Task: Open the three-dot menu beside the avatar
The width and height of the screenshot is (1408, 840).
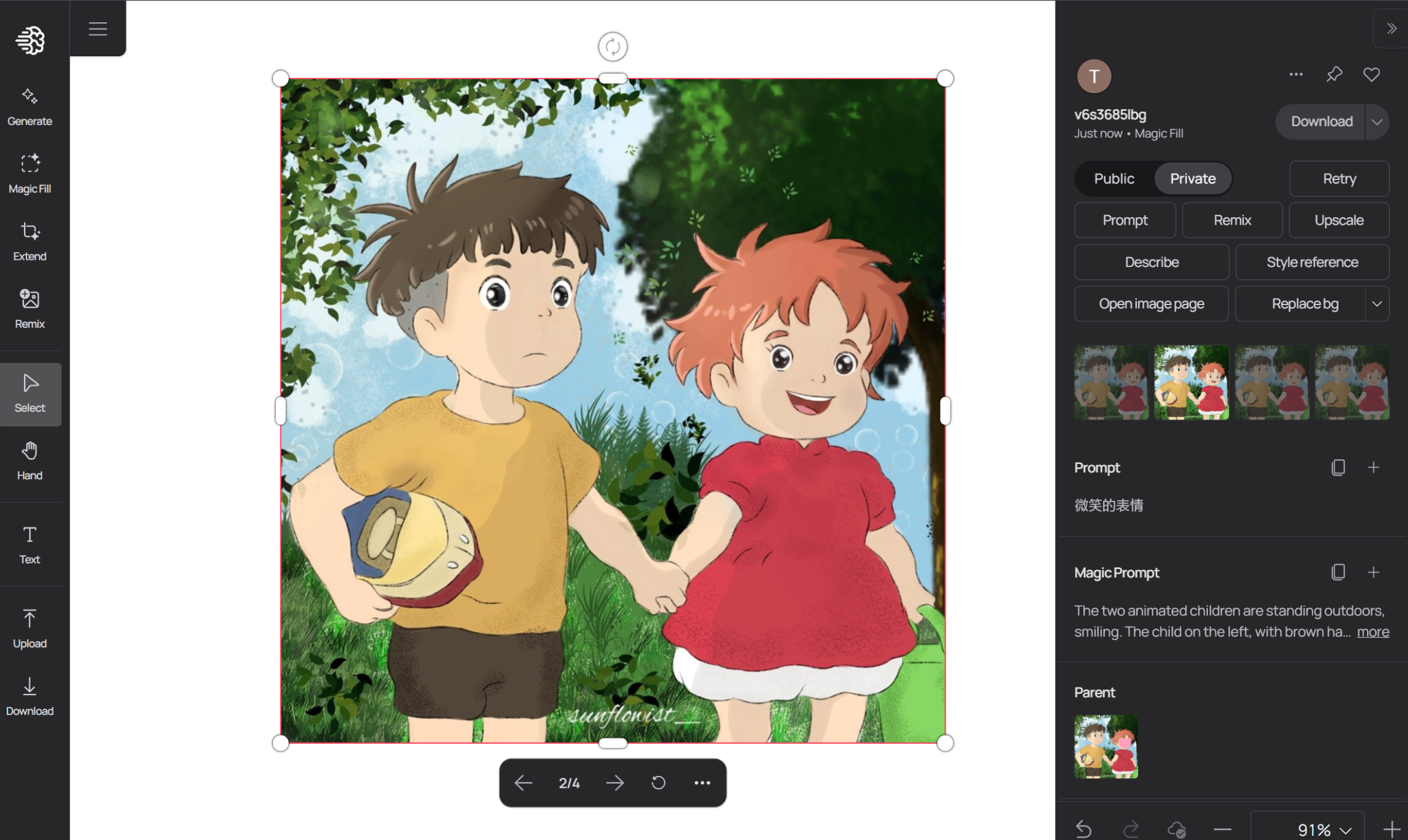Action: point(1296,74)
